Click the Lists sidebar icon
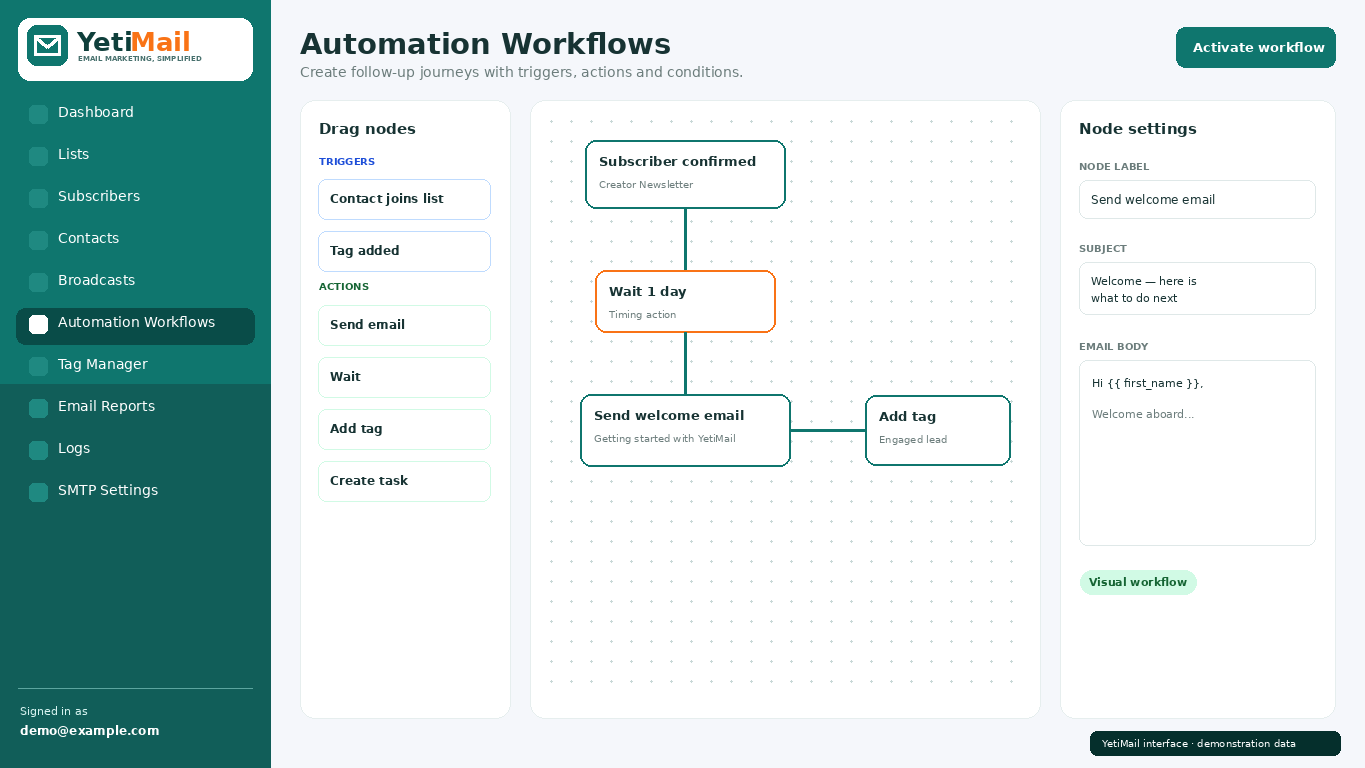 pos(38,156)
